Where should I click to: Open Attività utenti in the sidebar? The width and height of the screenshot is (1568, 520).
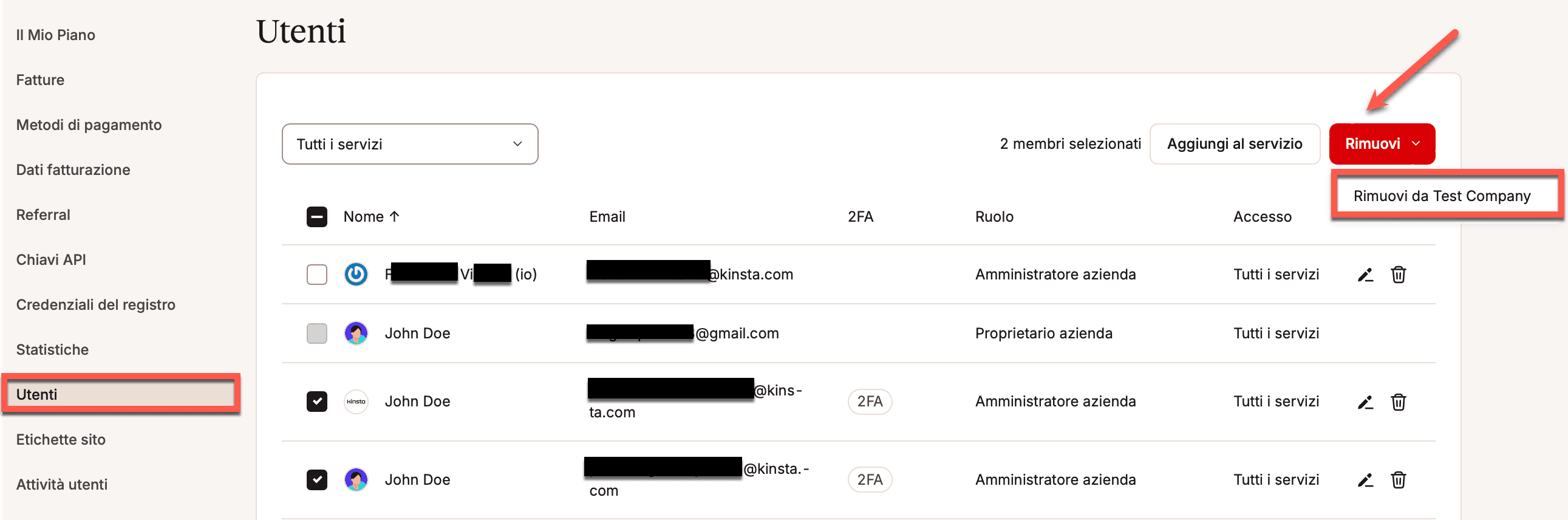pyautogui.click(x=61, y=485)
